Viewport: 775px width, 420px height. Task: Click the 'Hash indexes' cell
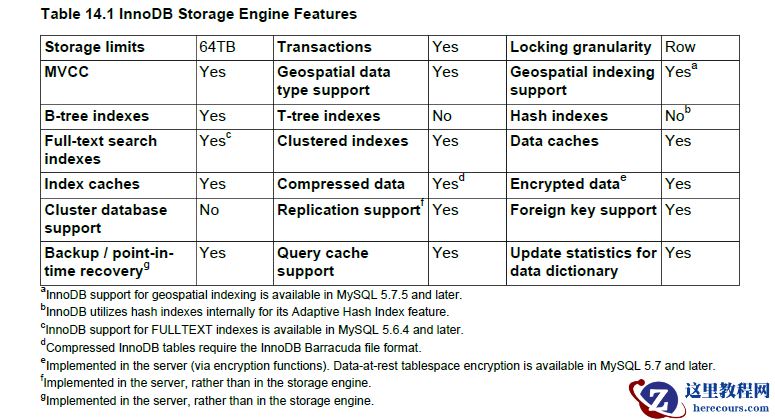point(559,116)
